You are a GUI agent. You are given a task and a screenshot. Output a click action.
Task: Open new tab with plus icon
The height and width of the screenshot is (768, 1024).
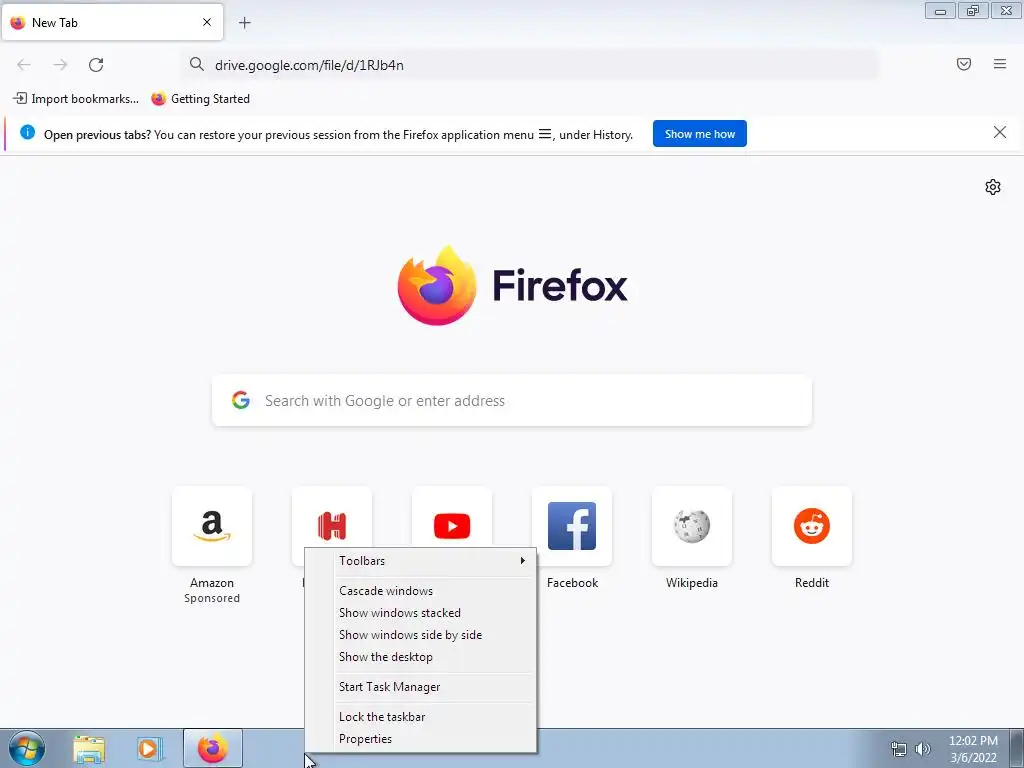click(x=244, y=23)
